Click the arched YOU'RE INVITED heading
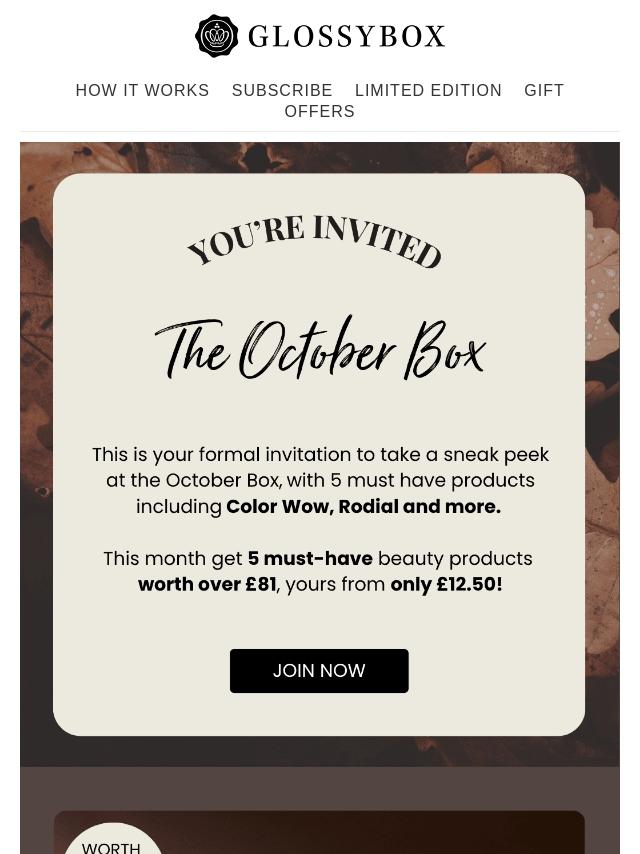640x854 pixels. point(315,241)
